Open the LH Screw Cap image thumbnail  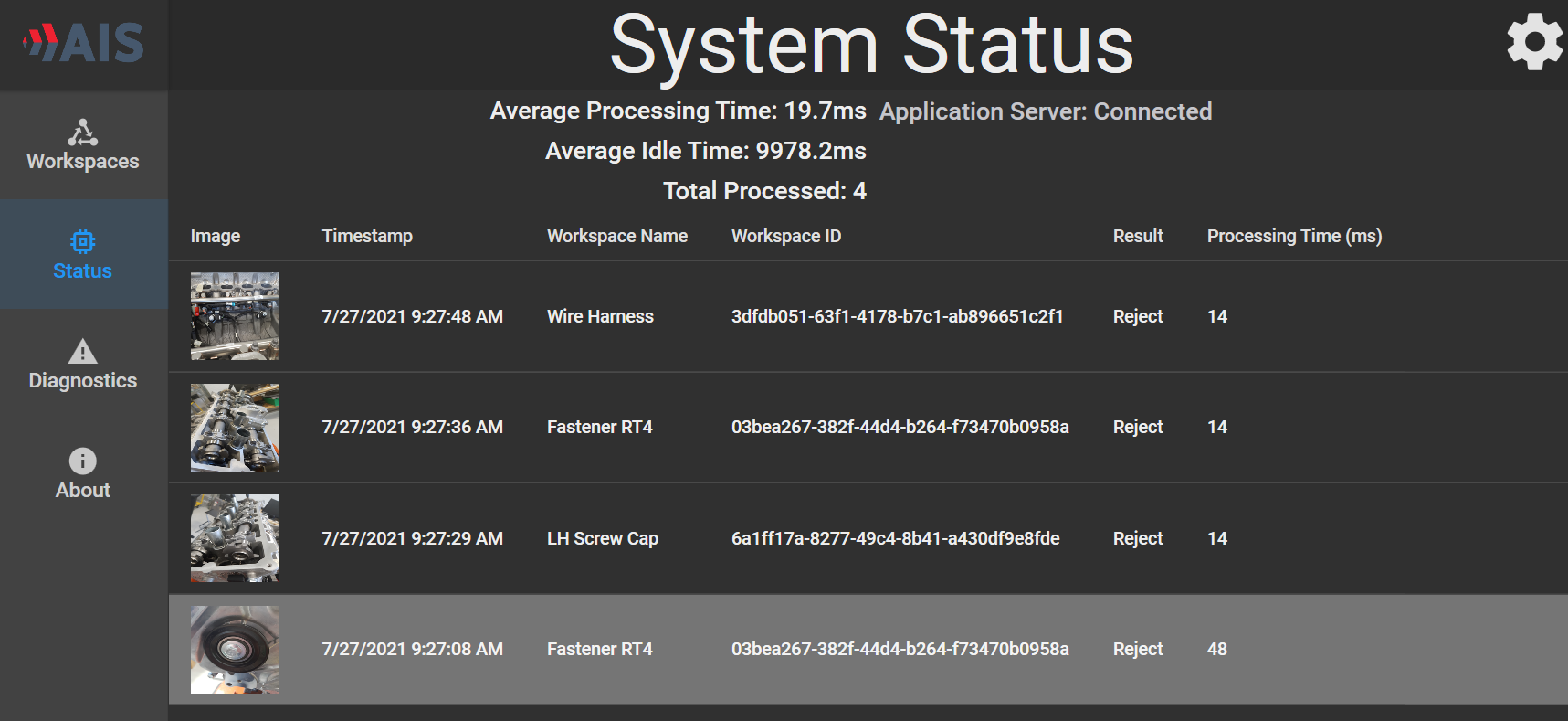(235, 538)
